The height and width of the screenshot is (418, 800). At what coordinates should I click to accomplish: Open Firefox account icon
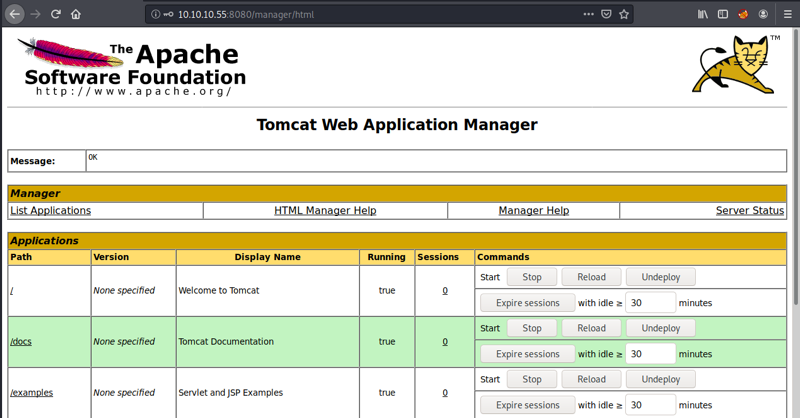click(763, 14)
